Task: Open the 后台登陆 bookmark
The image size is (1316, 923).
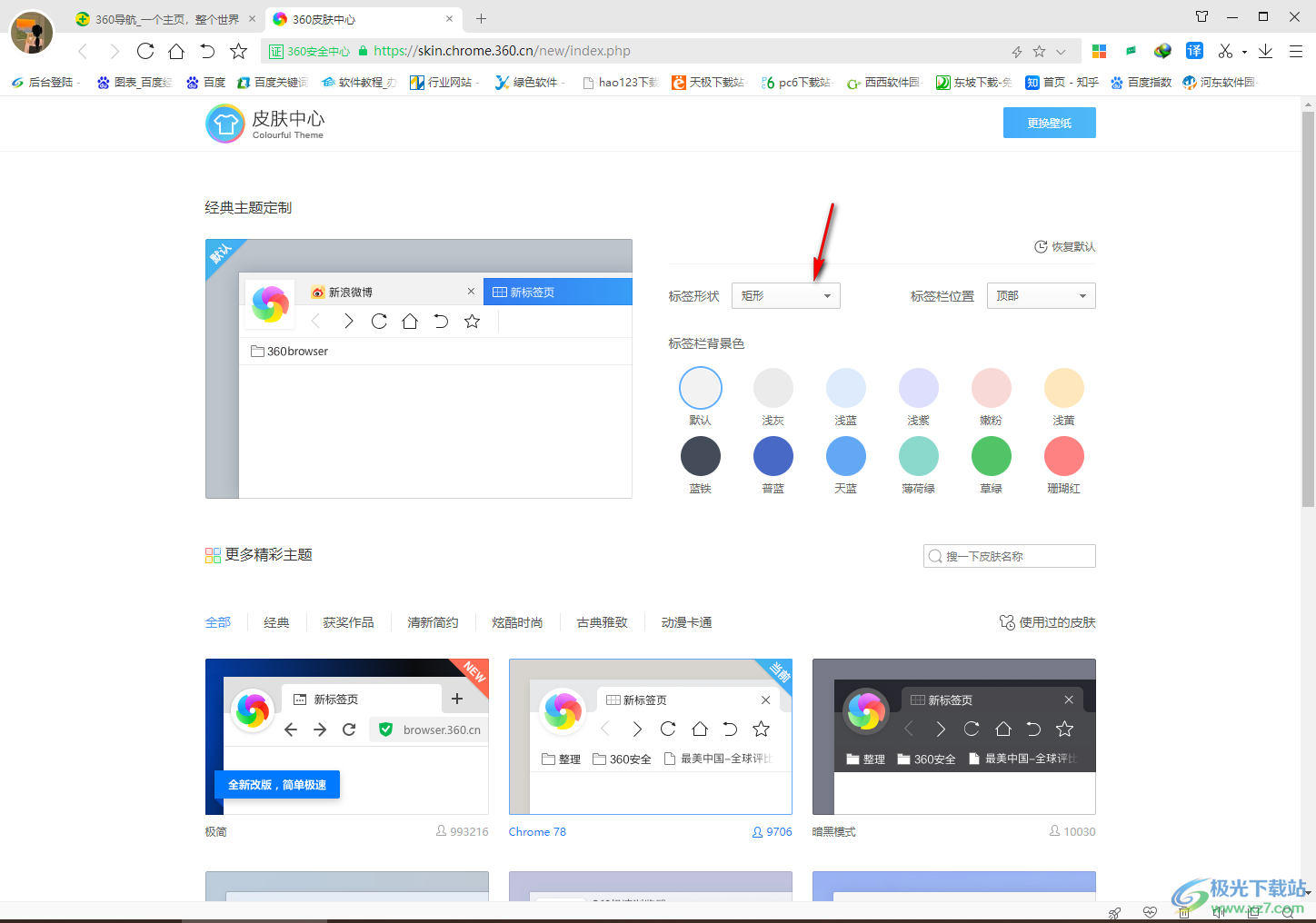Action: click(x=45, y=82)
